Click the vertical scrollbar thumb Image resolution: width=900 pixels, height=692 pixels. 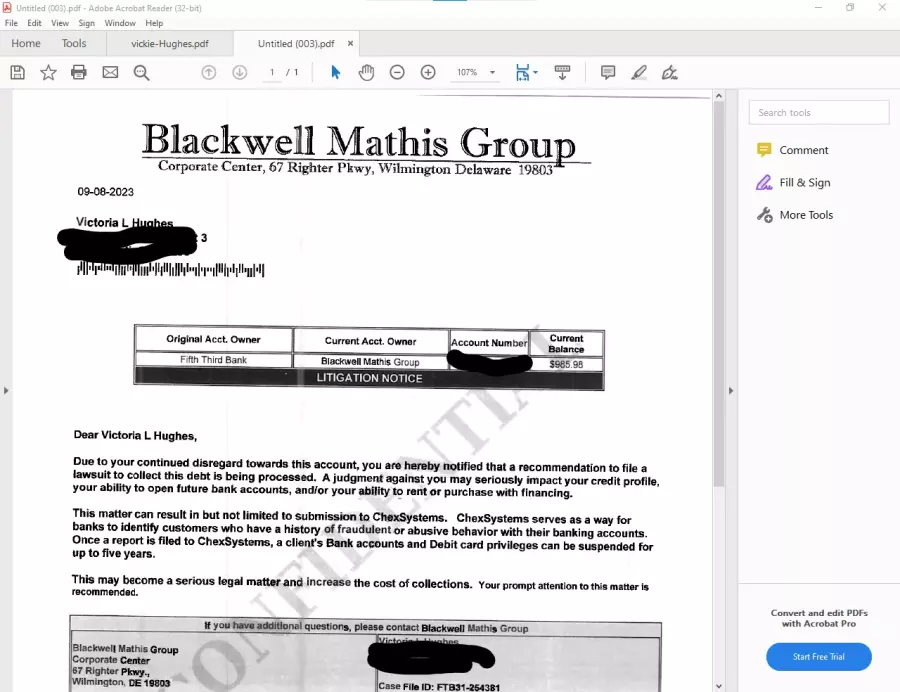click(x=719, y=296)
